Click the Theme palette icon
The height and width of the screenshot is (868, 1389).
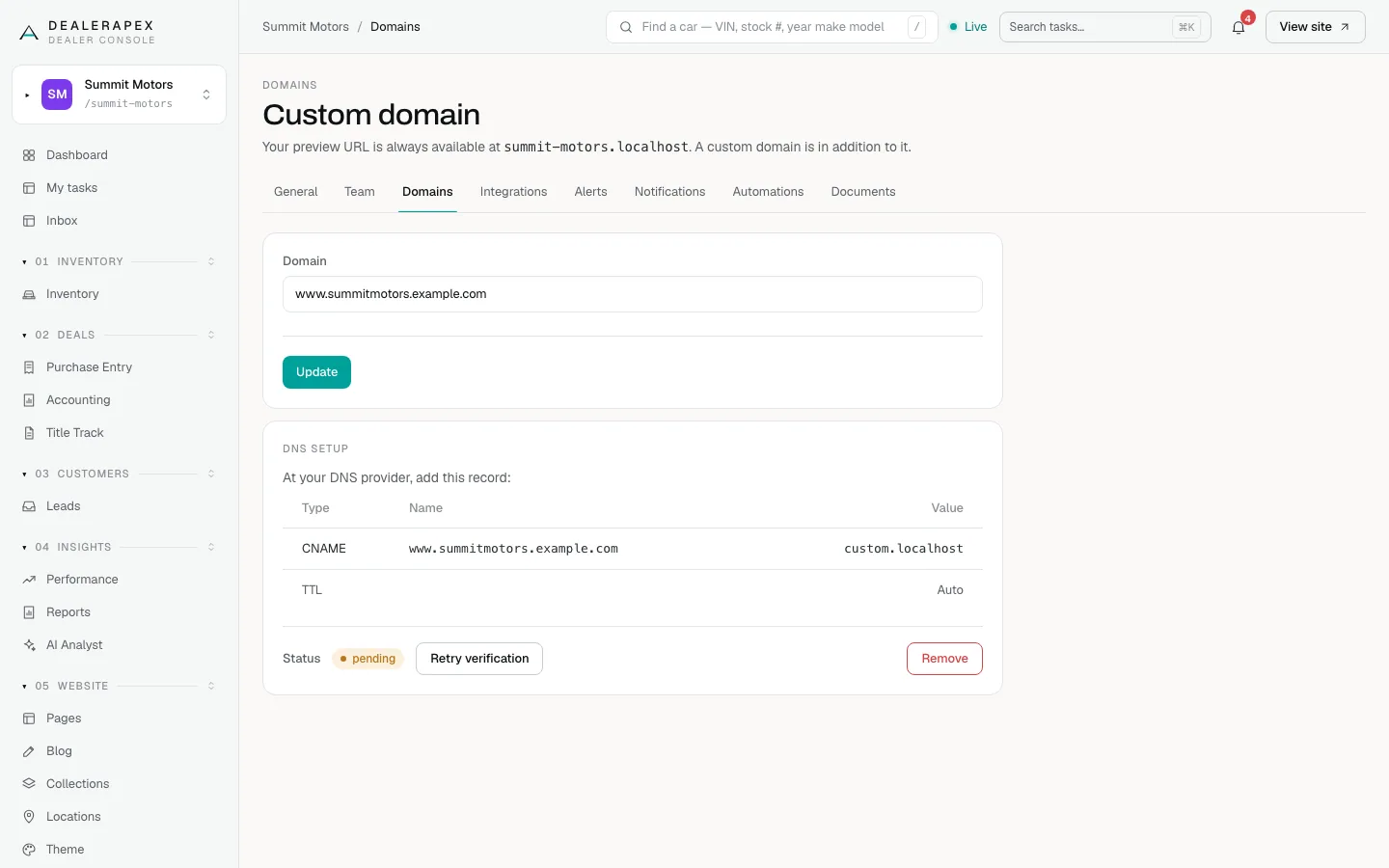29,850
